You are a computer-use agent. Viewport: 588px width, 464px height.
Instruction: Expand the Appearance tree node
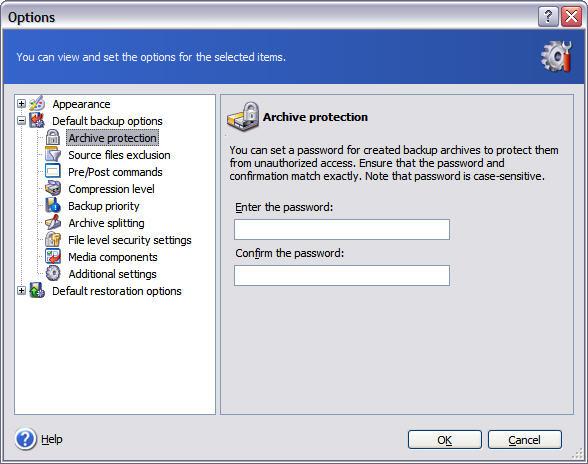coord(21,104)
